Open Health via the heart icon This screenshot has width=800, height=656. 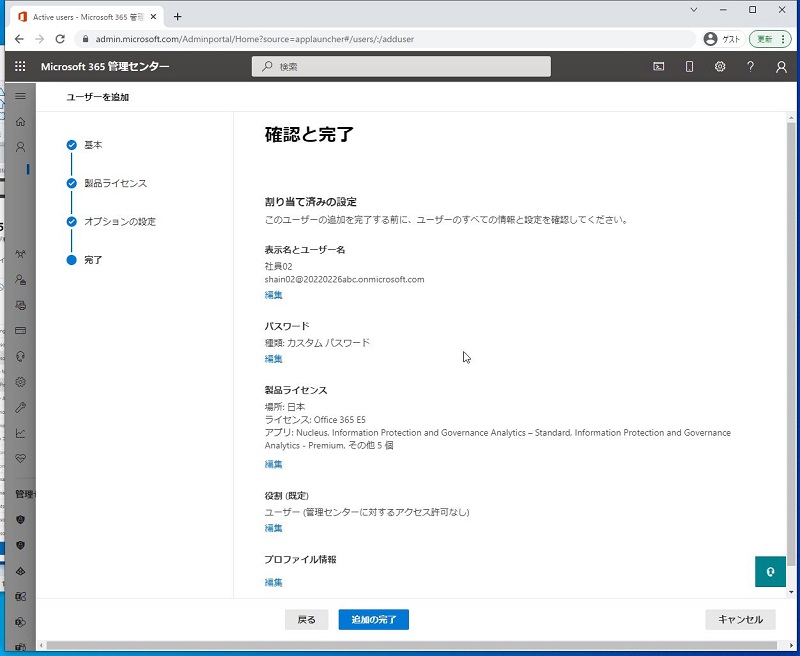[x=20, y=459]
